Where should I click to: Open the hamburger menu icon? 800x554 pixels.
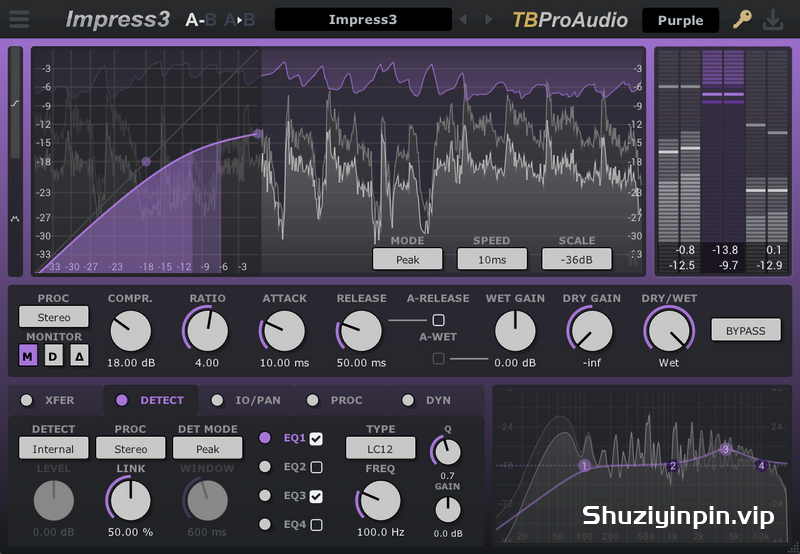[19, 19]
